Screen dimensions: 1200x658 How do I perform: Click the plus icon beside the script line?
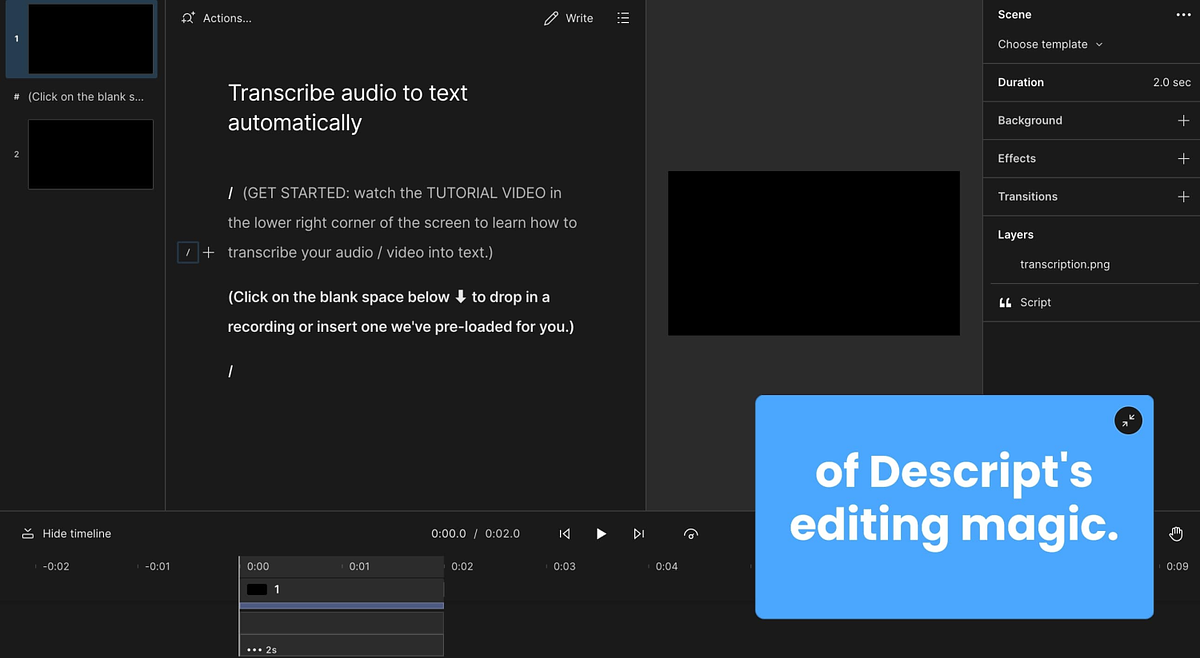point(209,253)
